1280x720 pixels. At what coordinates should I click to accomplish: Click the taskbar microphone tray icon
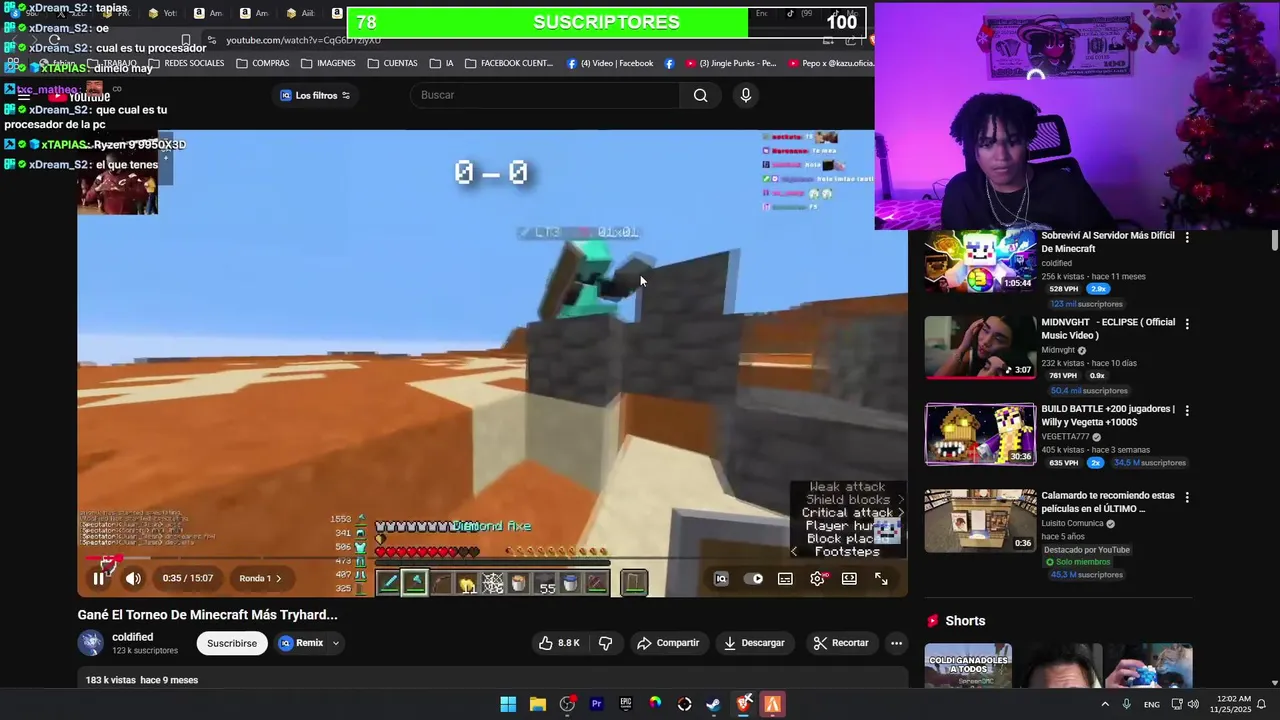click(1127, 704)
